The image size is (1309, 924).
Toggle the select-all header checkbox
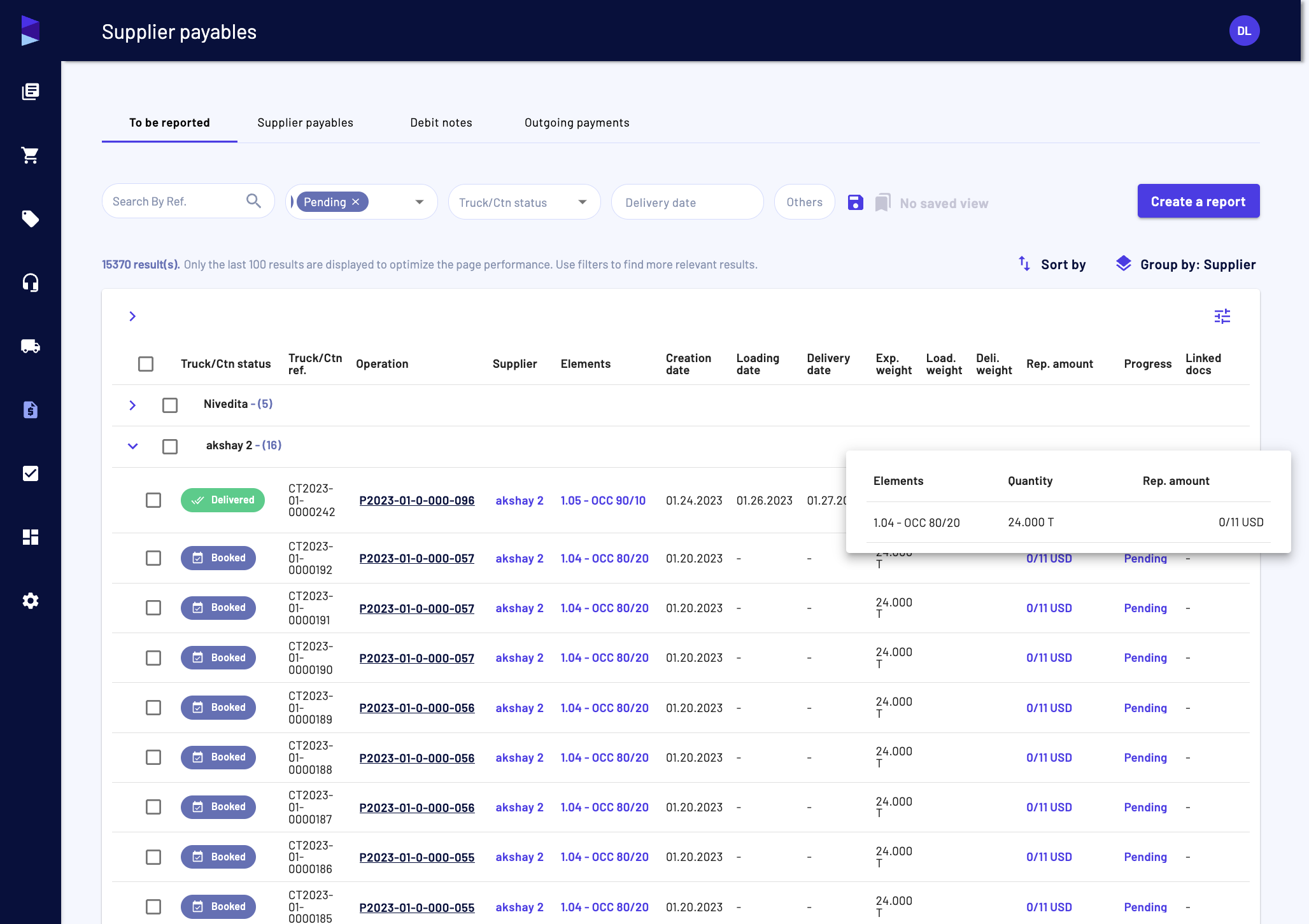[146, 364]
